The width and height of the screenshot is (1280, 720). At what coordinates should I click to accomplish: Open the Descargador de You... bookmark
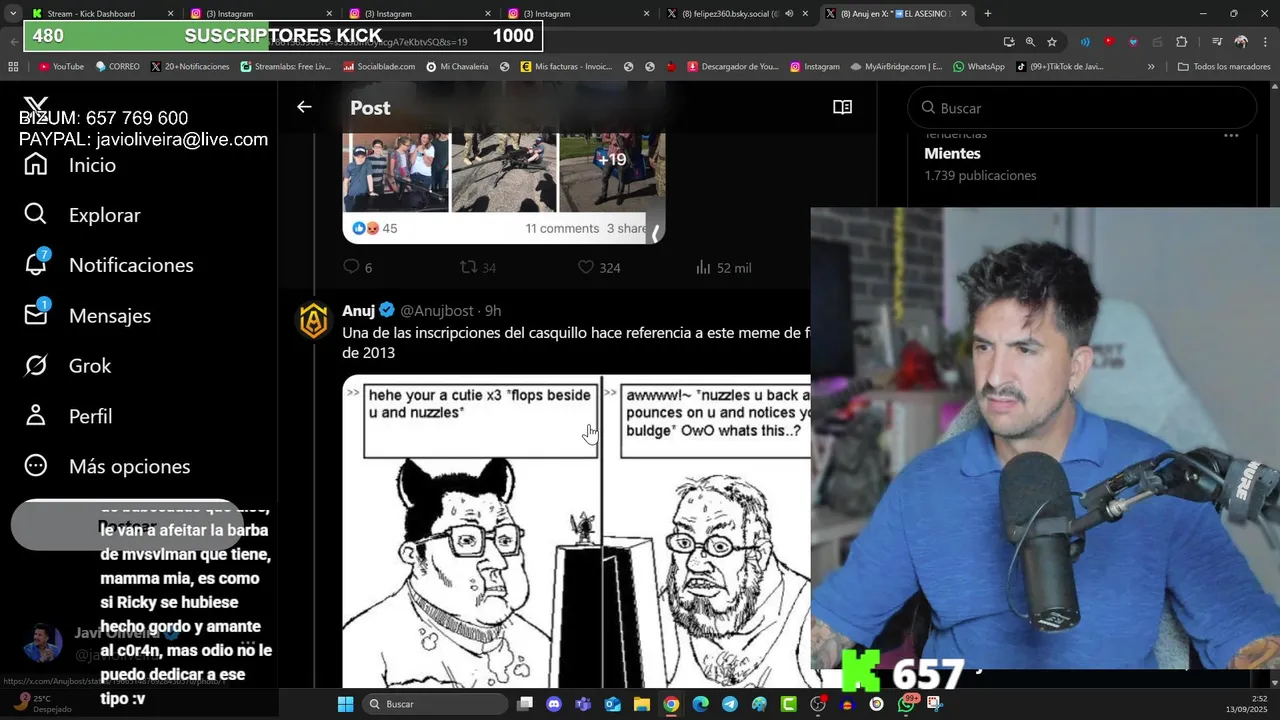pyautogui.click(x=733, y=66)
